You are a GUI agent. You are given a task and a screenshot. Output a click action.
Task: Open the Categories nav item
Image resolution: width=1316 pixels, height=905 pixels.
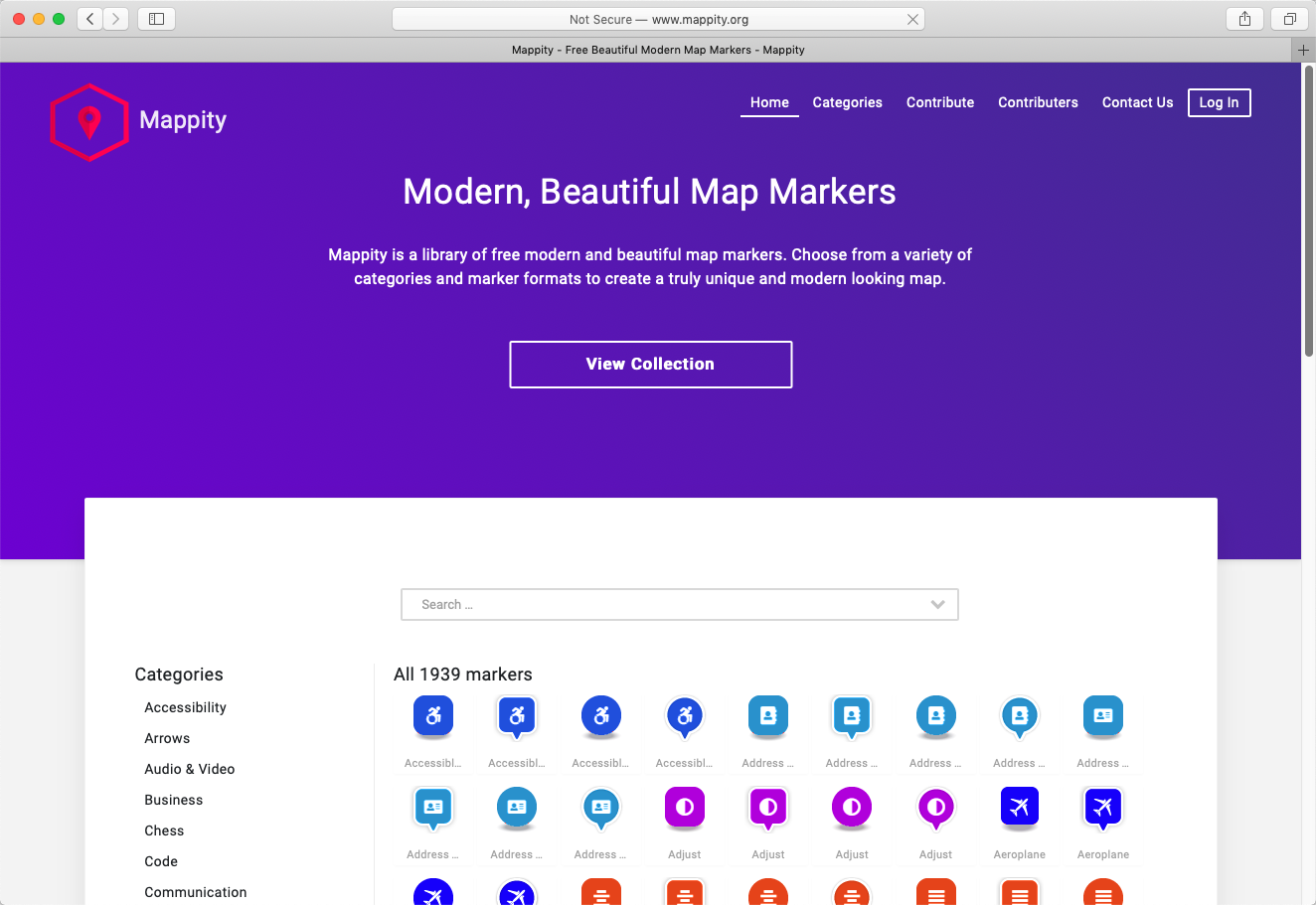[847, 102]
